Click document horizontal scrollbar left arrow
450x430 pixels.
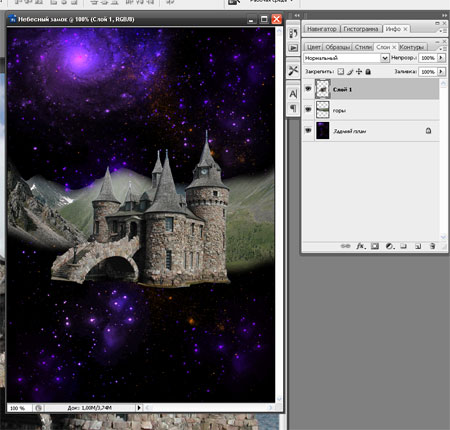pyautogui.click(x=149, y=408)
